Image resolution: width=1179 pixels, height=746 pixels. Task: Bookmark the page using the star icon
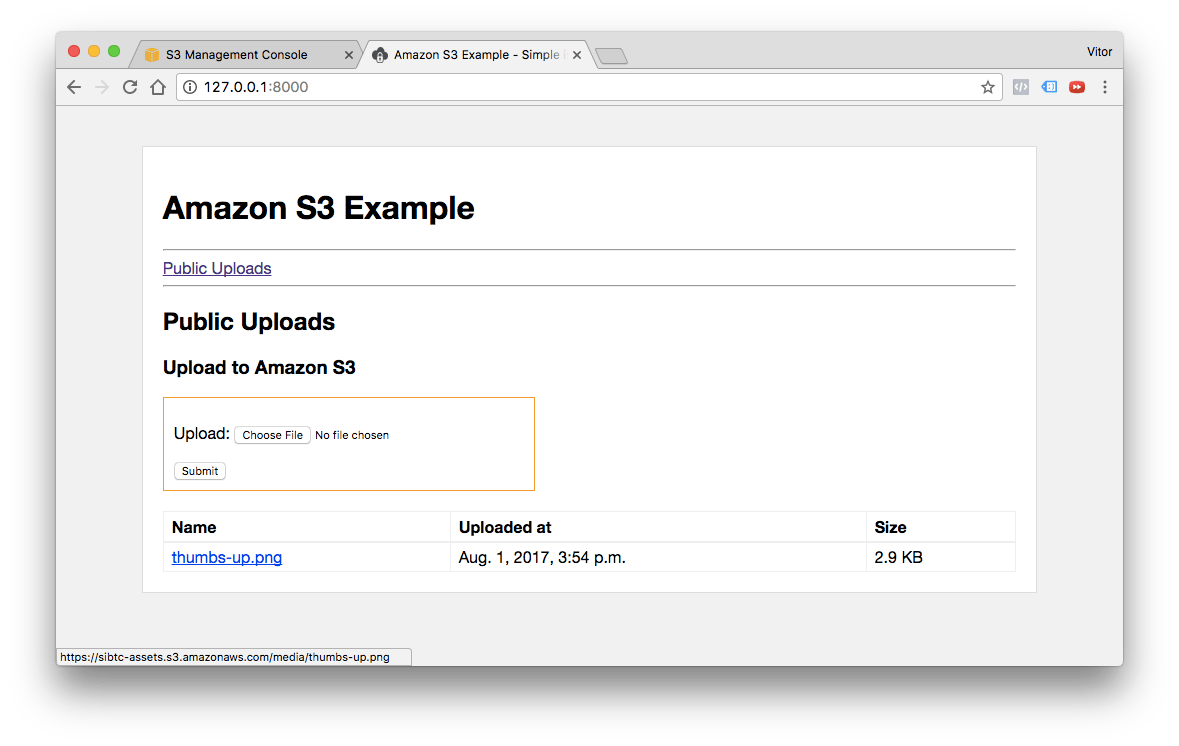(988, 87)
